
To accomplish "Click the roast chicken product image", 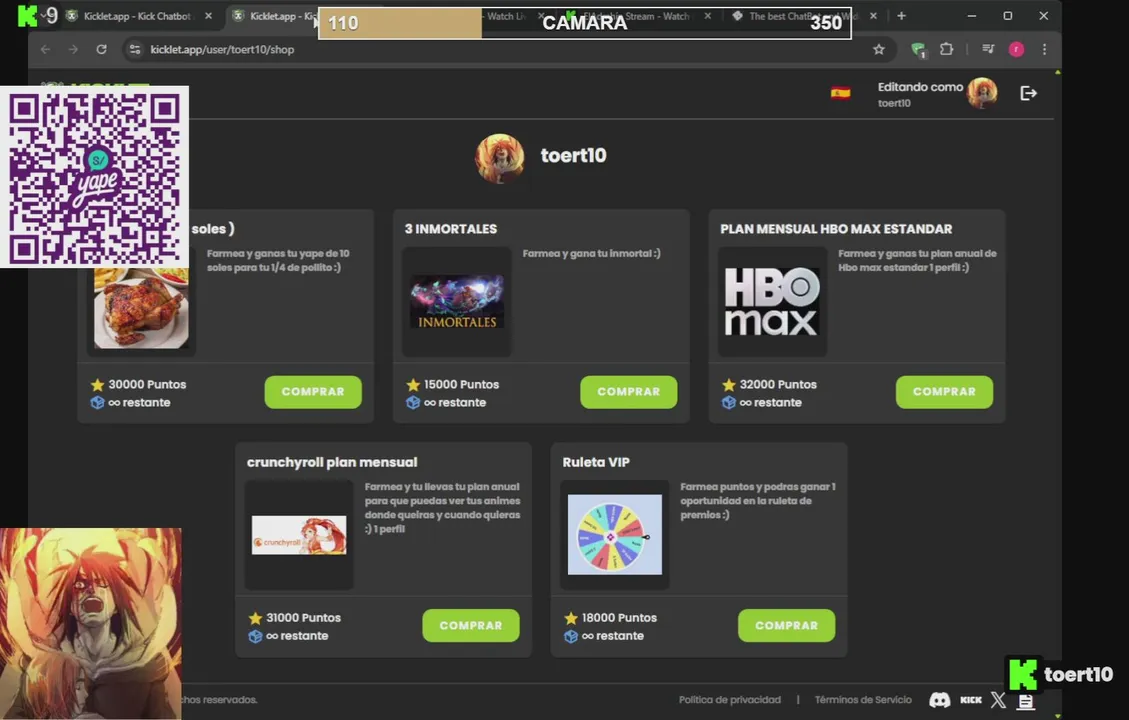I will pyautogui.click(x=141, y=308).
